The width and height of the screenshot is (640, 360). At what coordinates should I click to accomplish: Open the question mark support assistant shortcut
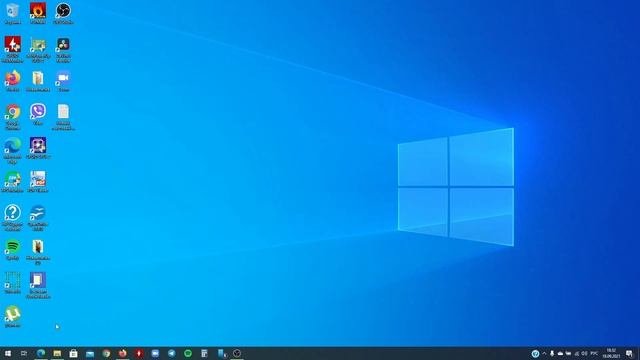pyautogui.click(x=13, y=217)
